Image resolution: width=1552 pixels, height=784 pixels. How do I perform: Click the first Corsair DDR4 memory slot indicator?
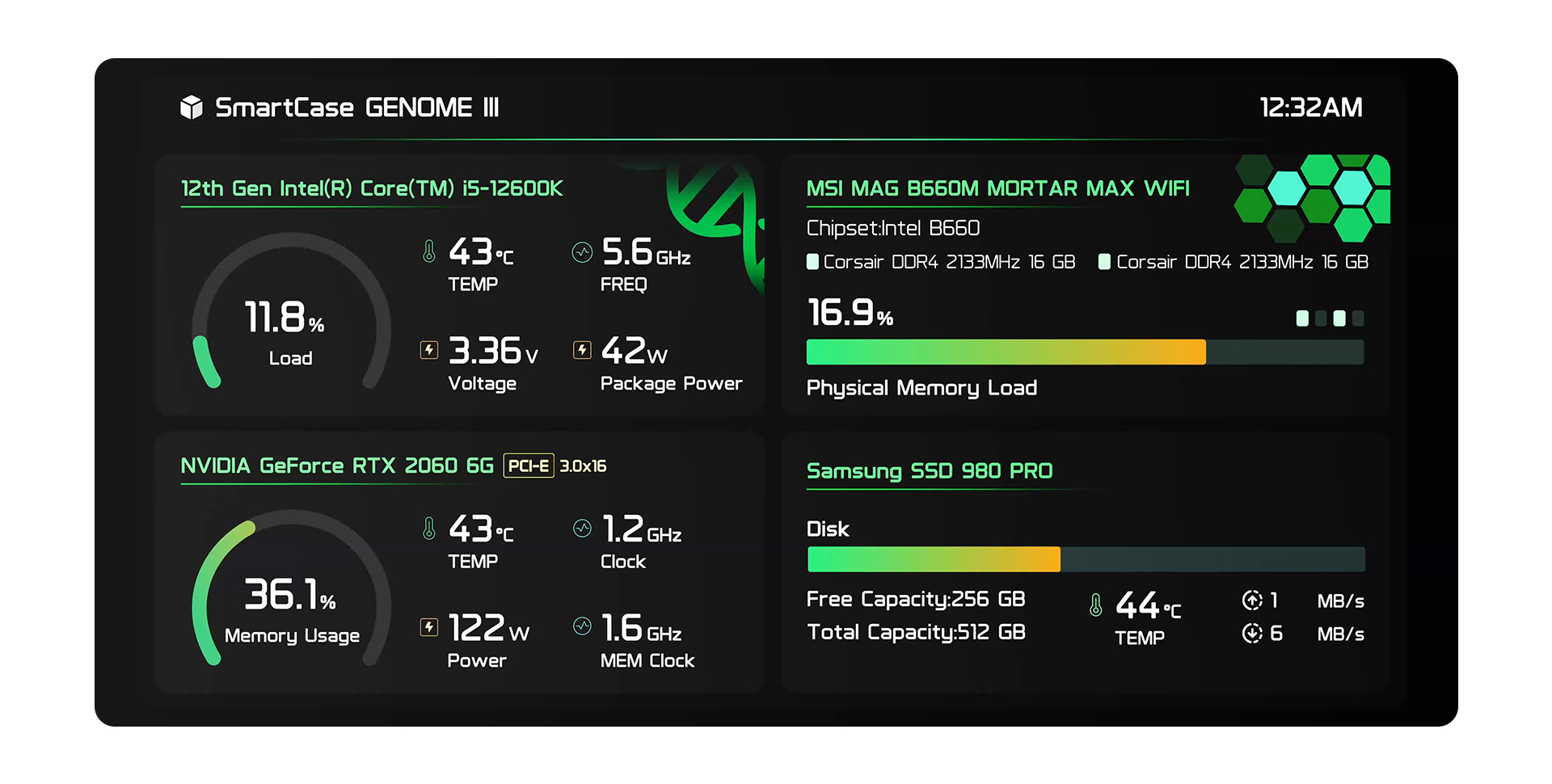click(812, 262)
